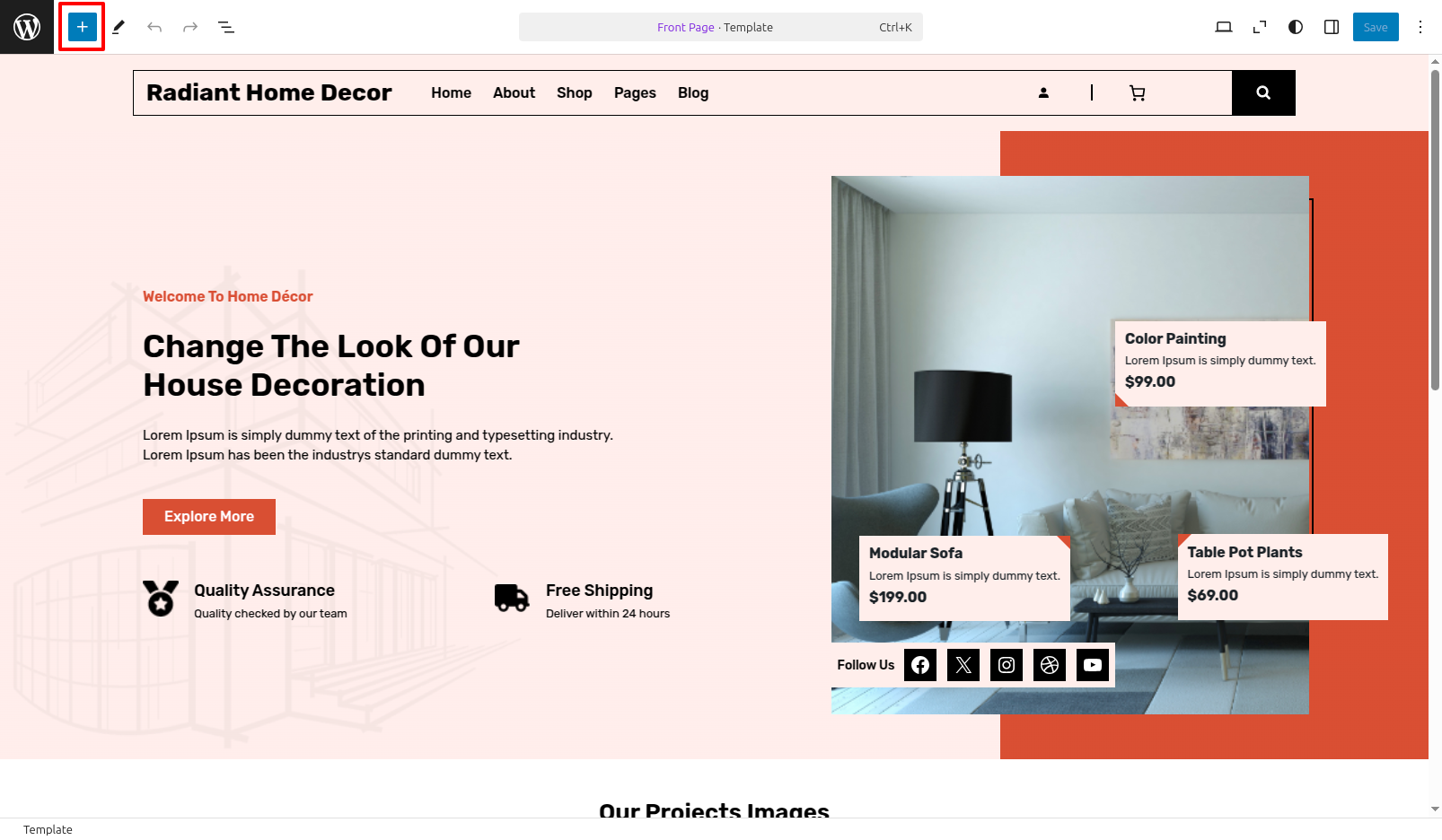1442x840 pixels.
Task: Click the Pages navigation item
Action: pos(635,92)
